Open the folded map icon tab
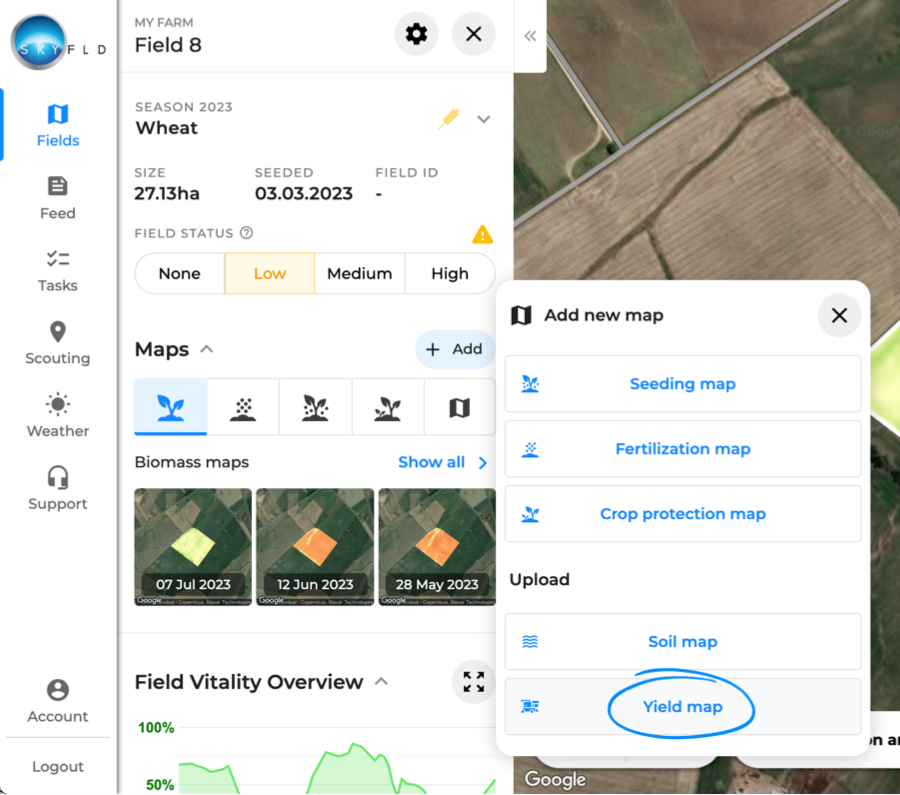 pyautogui.click(x=459, y=407)
